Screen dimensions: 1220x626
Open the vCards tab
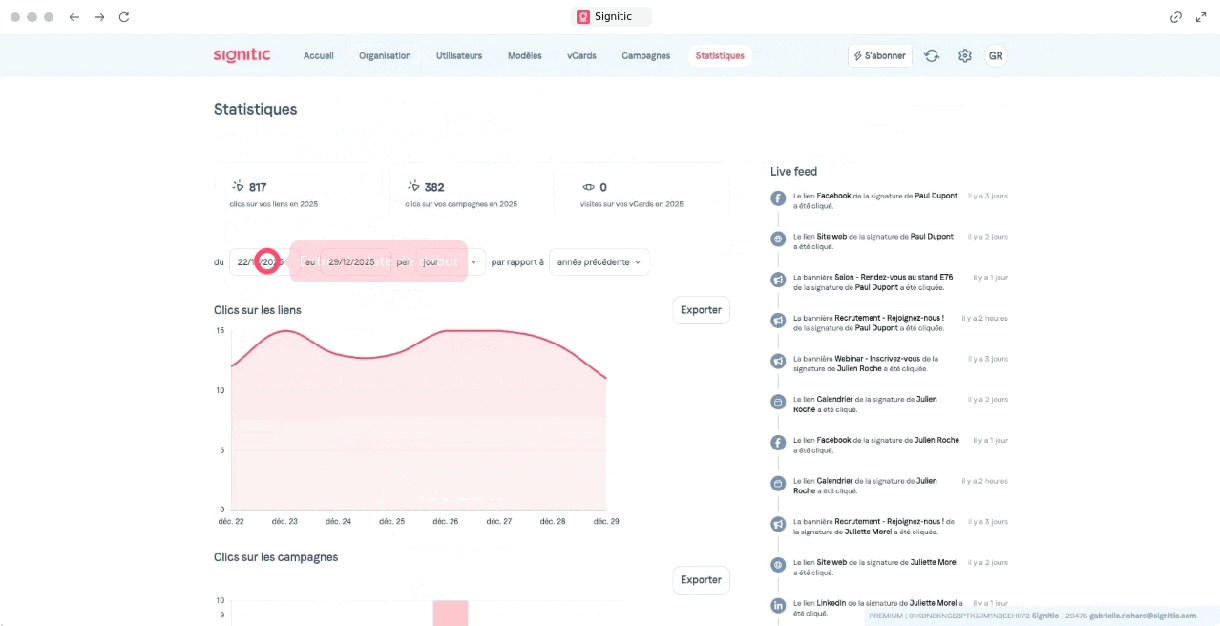pyautogui.click(x=581, y=56)
